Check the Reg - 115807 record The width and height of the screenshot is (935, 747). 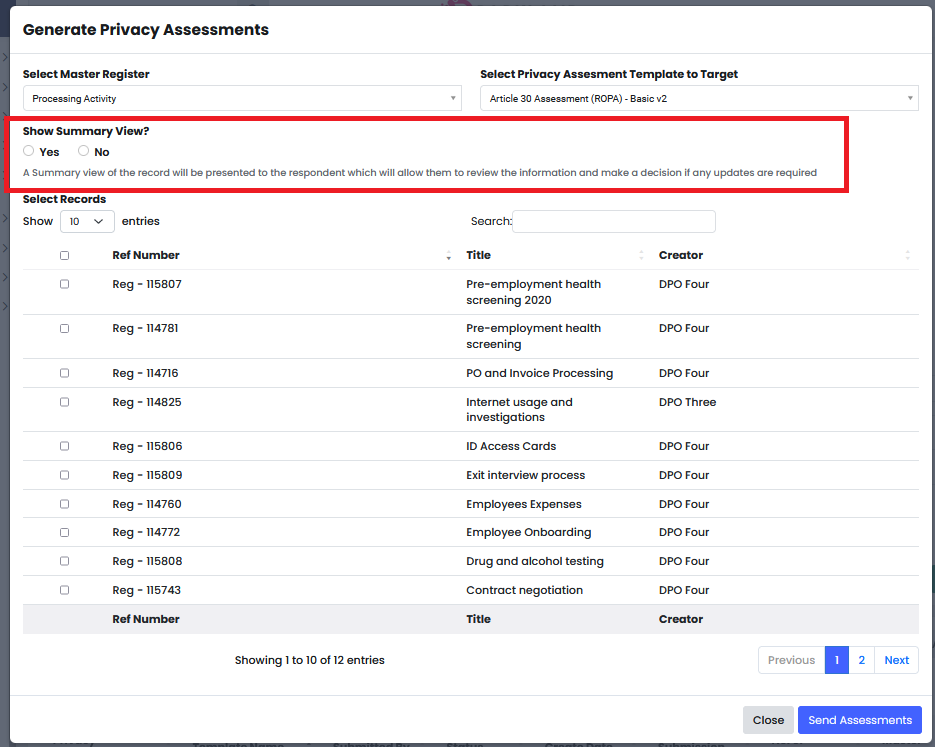click(65, 284)
